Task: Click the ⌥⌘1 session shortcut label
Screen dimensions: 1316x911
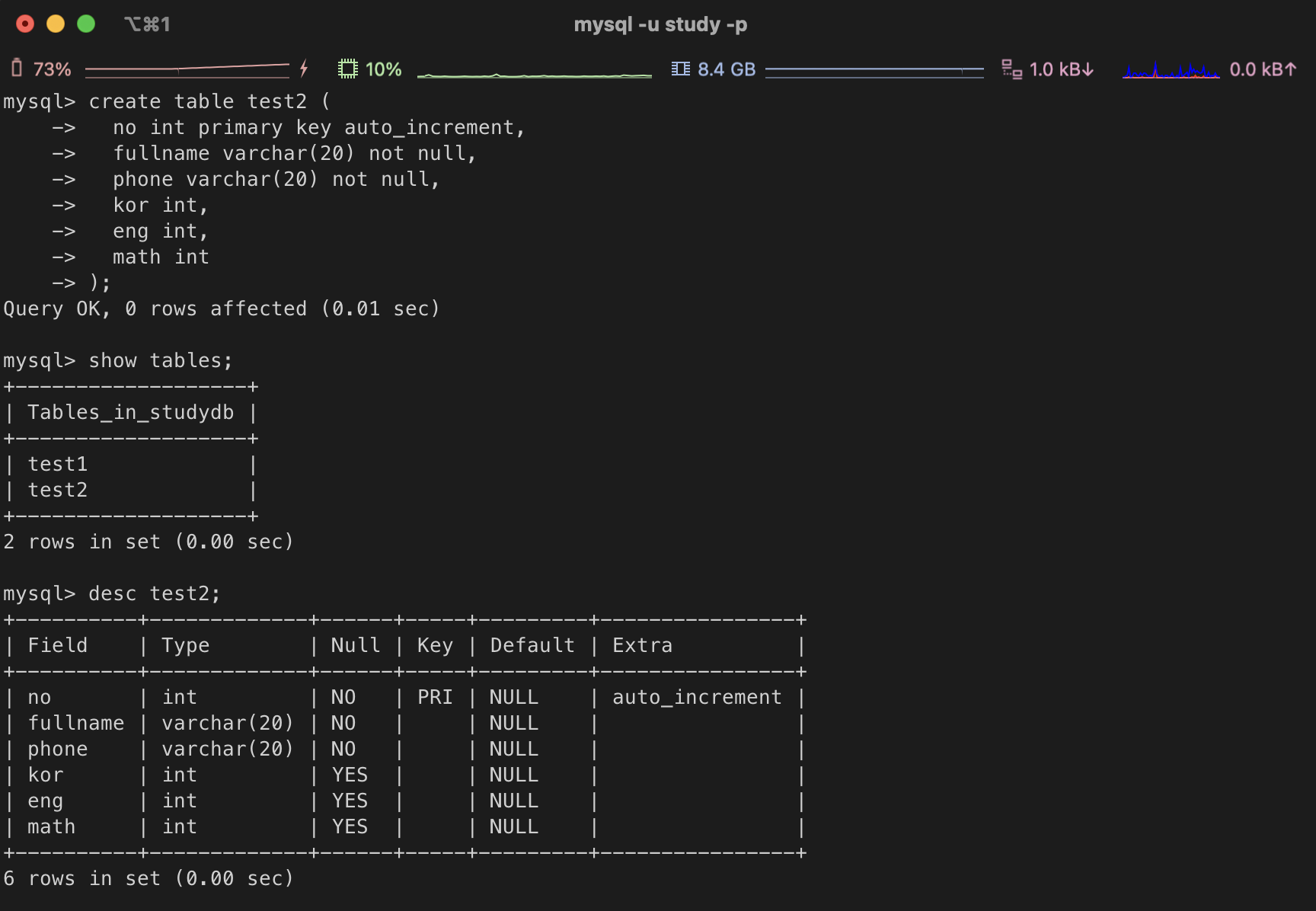Action: [x=147, y=24]
